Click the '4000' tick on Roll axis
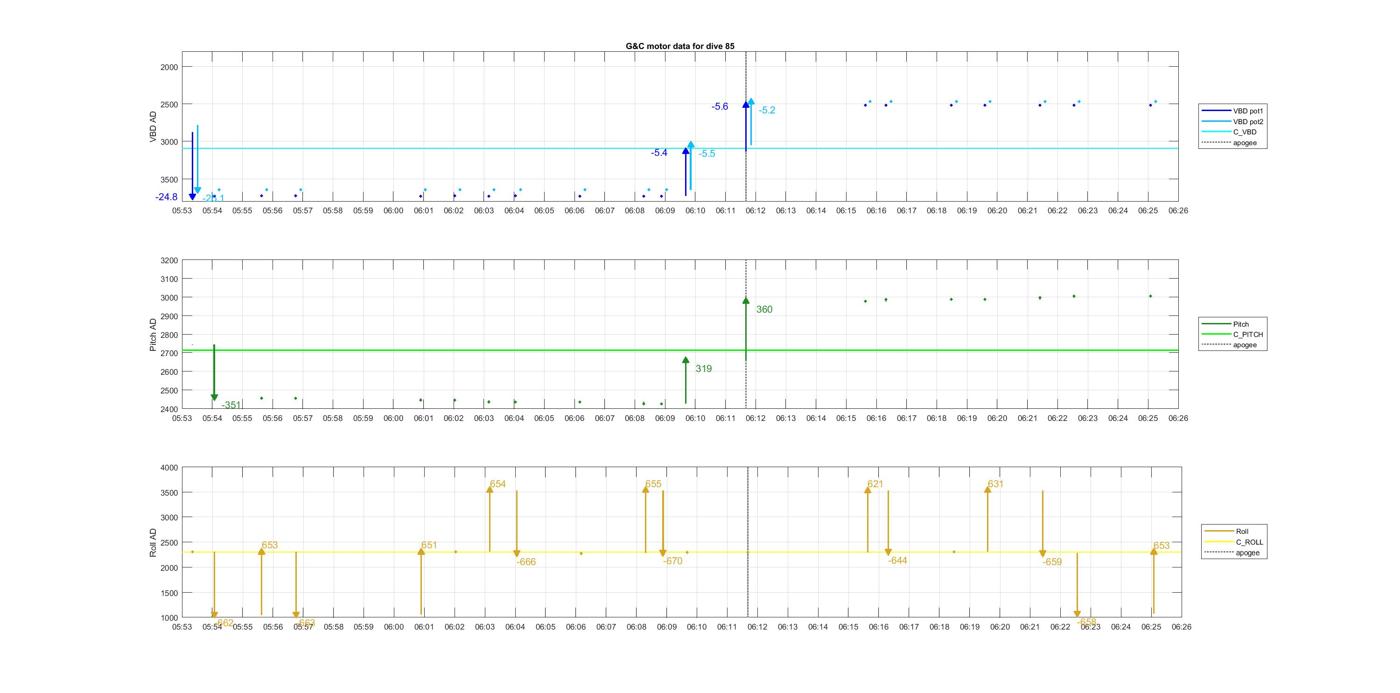Image resolution: width=1400 pixels, height=693 pixels. [169, 468]
